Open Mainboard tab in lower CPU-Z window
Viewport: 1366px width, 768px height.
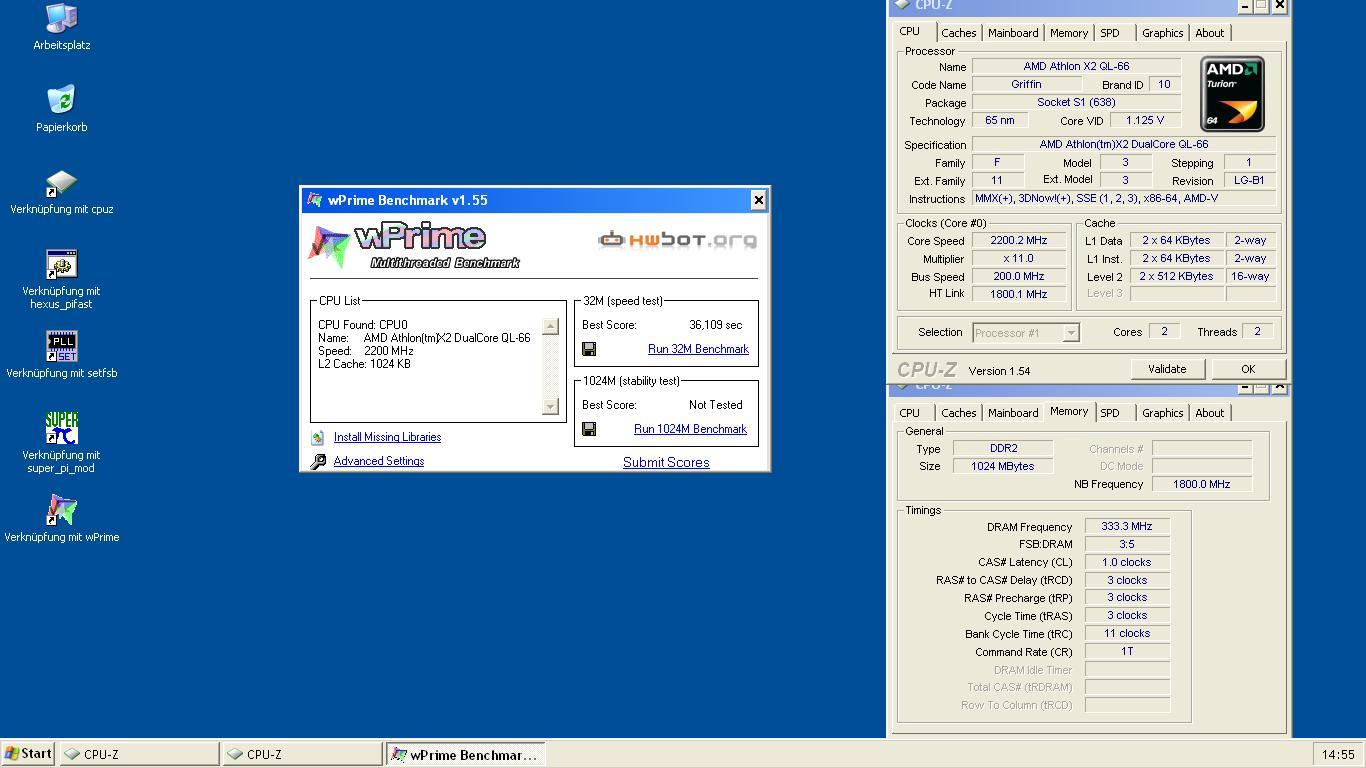pyautogui.click(x=1013, y=413)
